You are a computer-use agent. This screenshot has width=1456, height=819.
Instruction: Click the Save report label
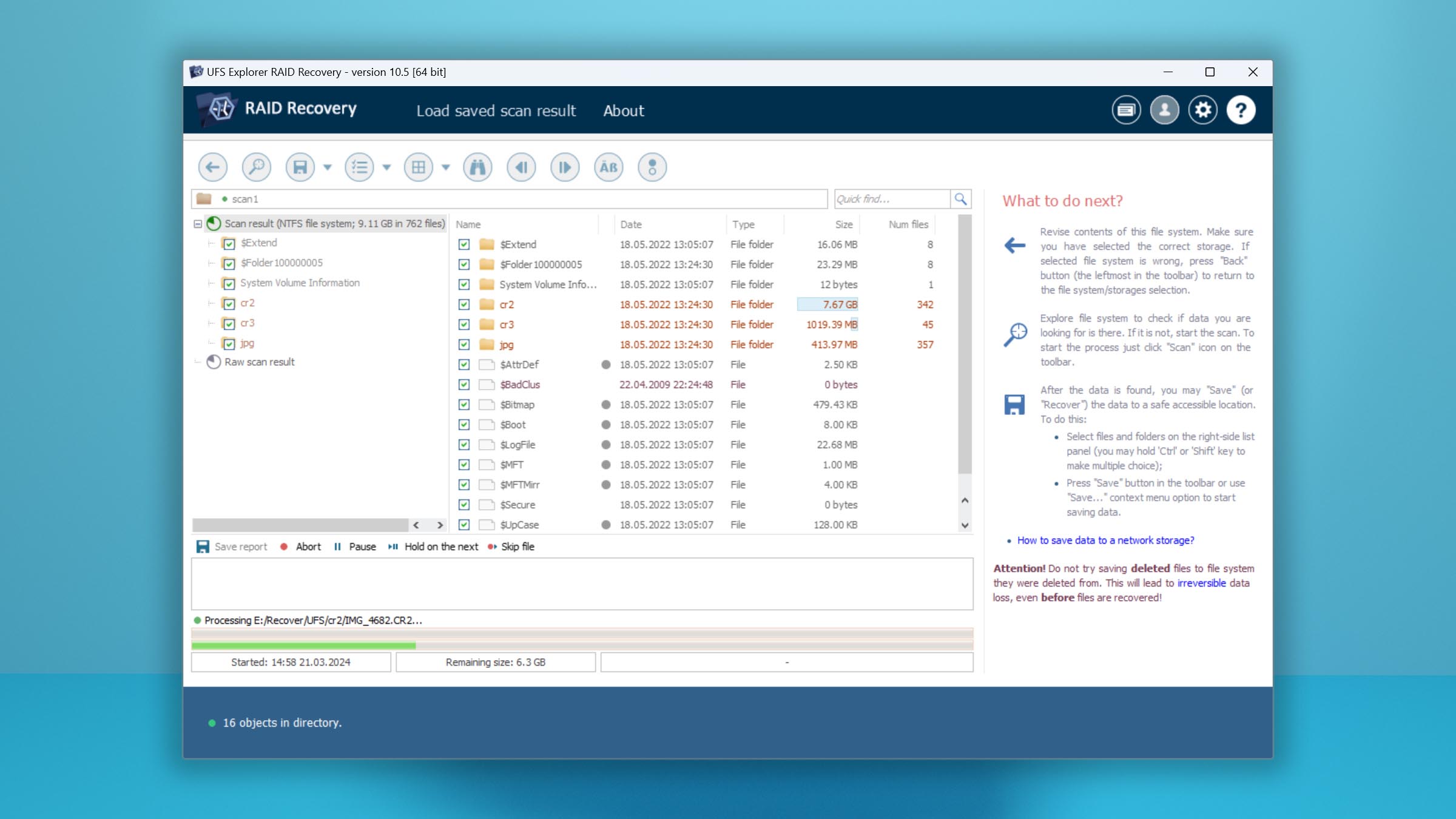point(241,547)
